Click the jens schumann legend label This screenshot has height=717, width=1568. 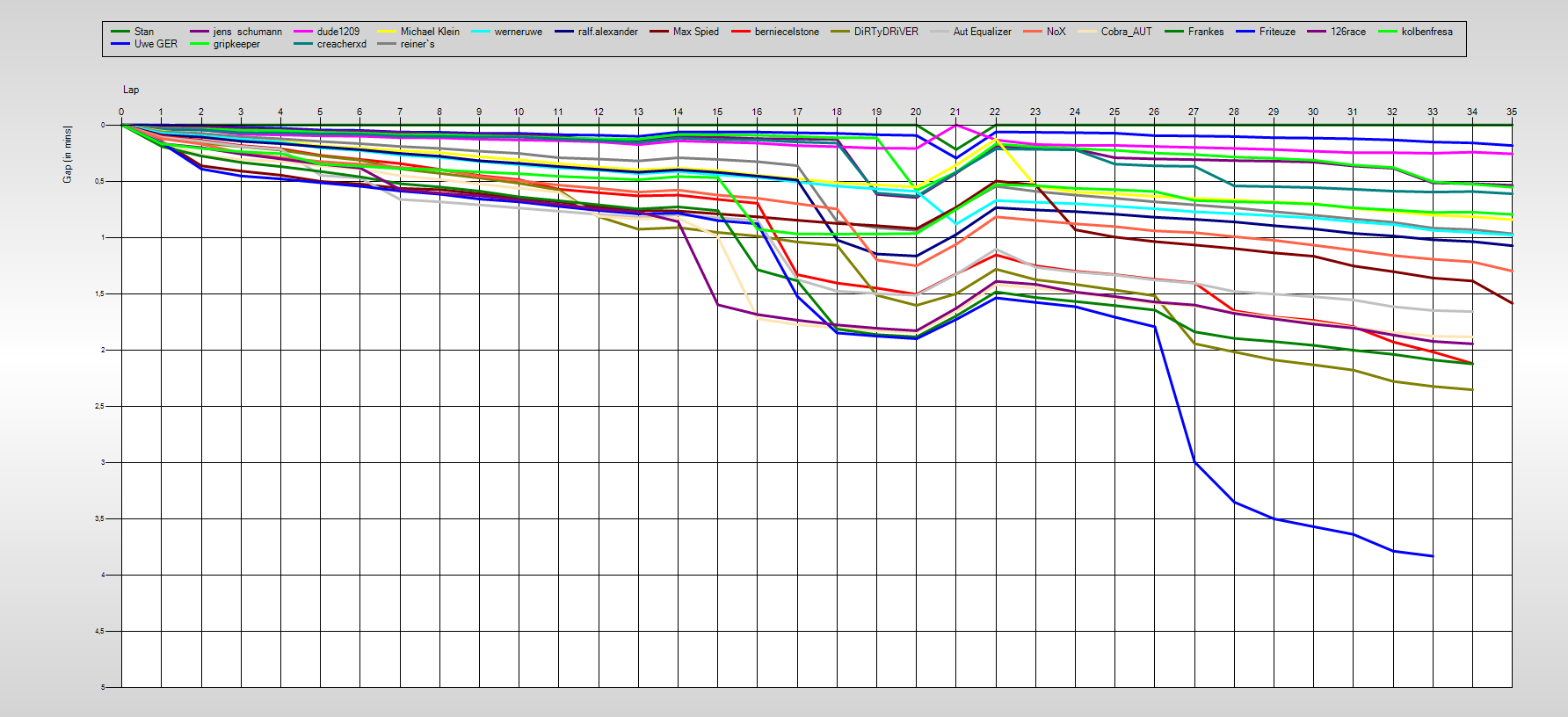pyautogui.click(x=247, y=32)
